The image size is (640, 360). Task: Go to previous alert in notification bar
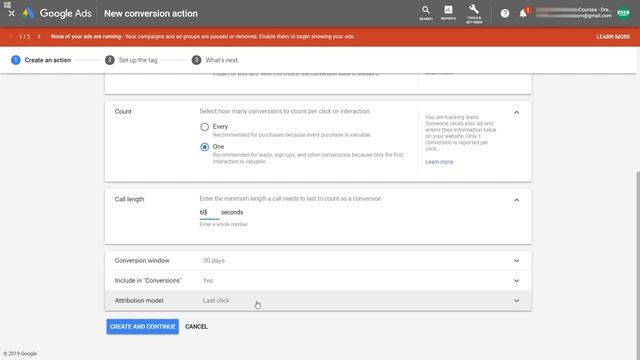(x=10, y=37)
